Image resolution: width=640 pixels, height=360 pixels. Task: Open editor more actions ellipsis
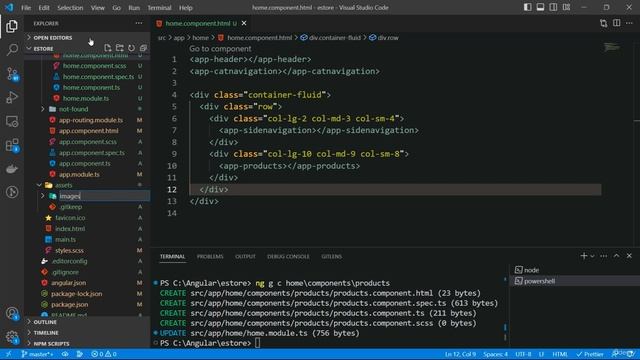(x=629, y=23)
